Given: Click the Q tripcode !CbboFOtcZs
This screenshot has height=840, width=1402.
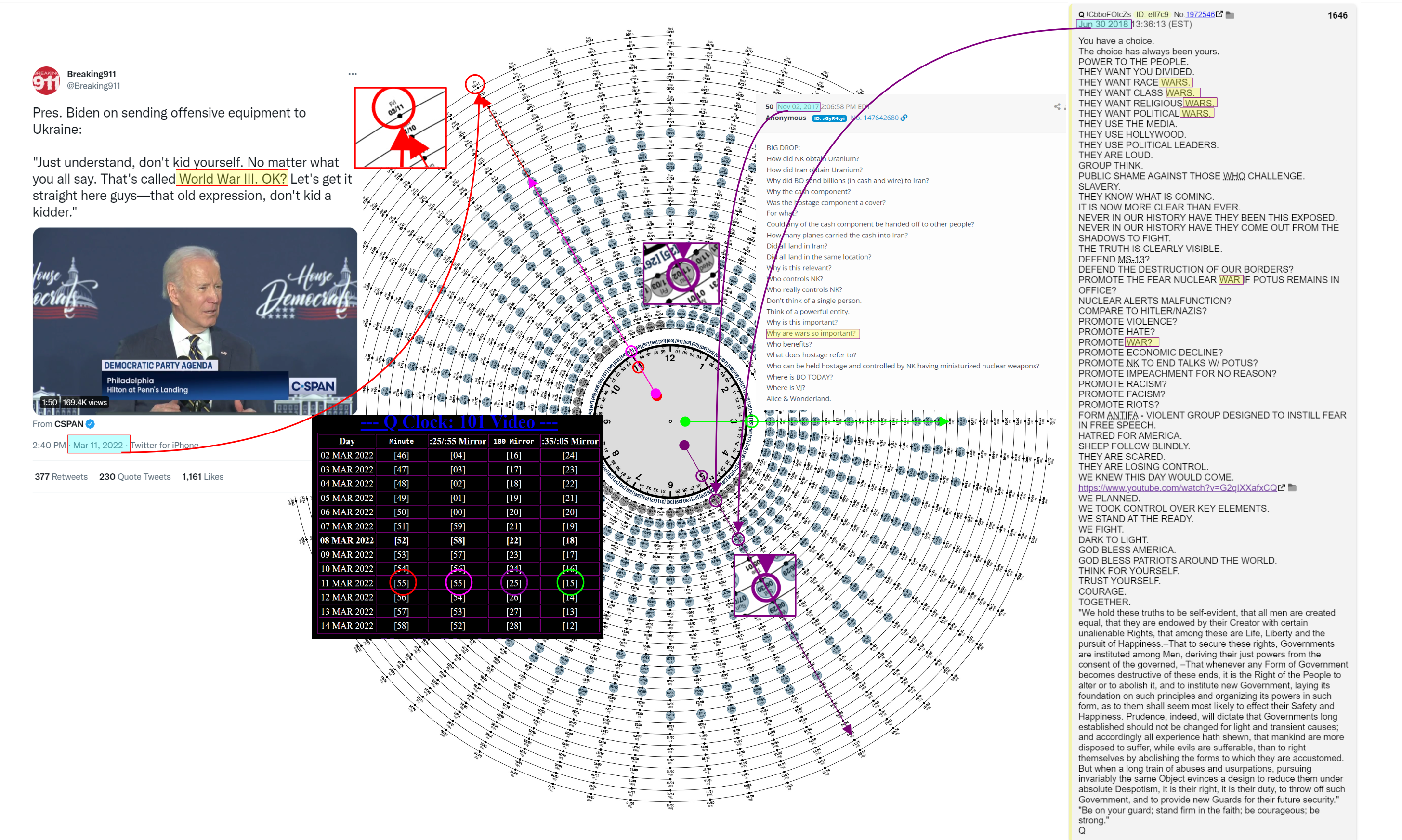Looking at the screenshot, I should (1108, 15).
